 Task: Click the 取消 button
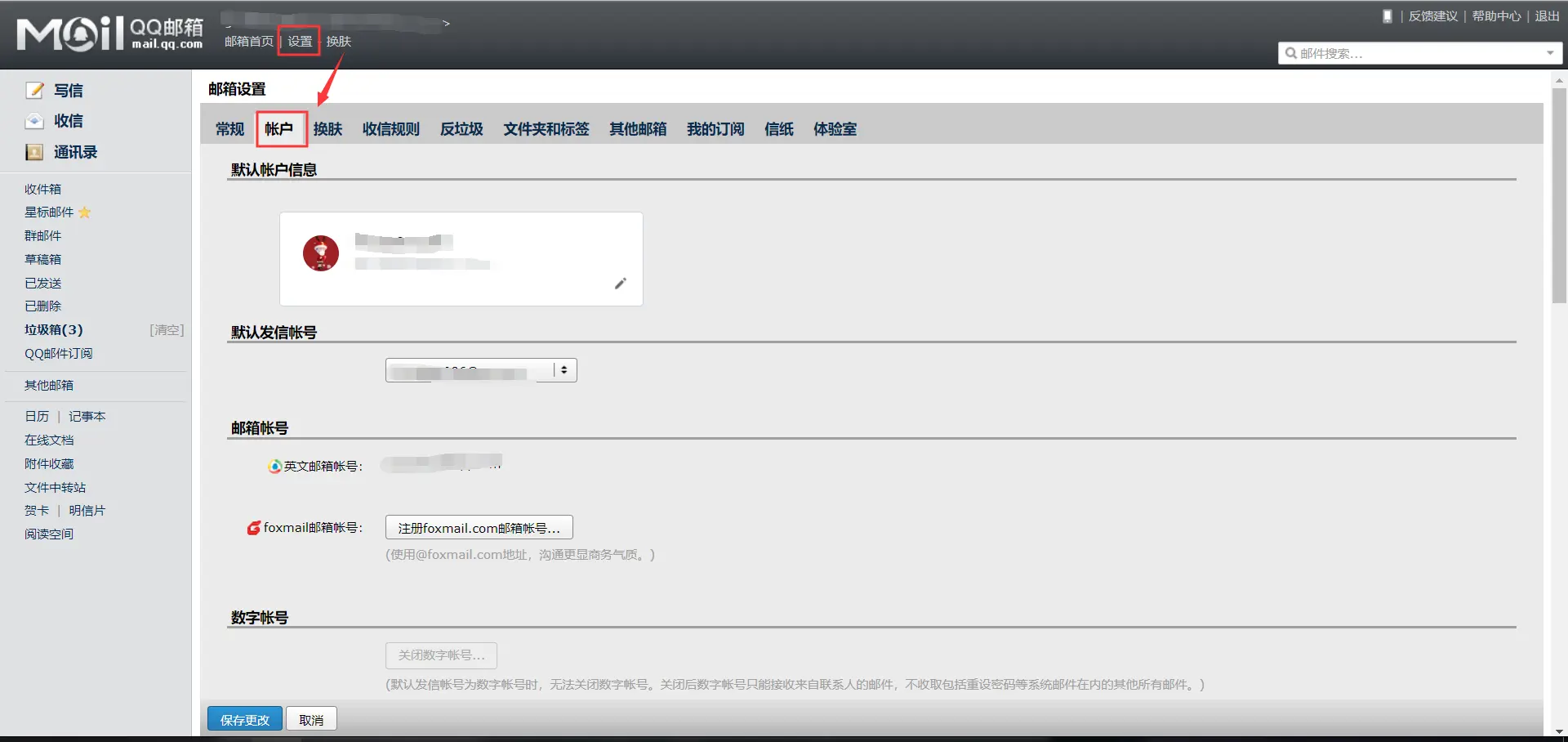(311, 719)
